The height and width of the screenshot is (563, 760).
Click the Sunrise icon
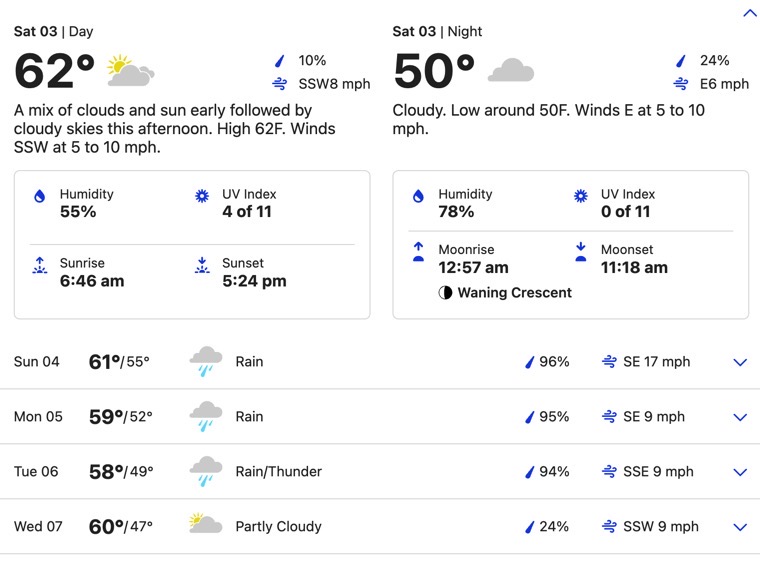pos(40,265)
